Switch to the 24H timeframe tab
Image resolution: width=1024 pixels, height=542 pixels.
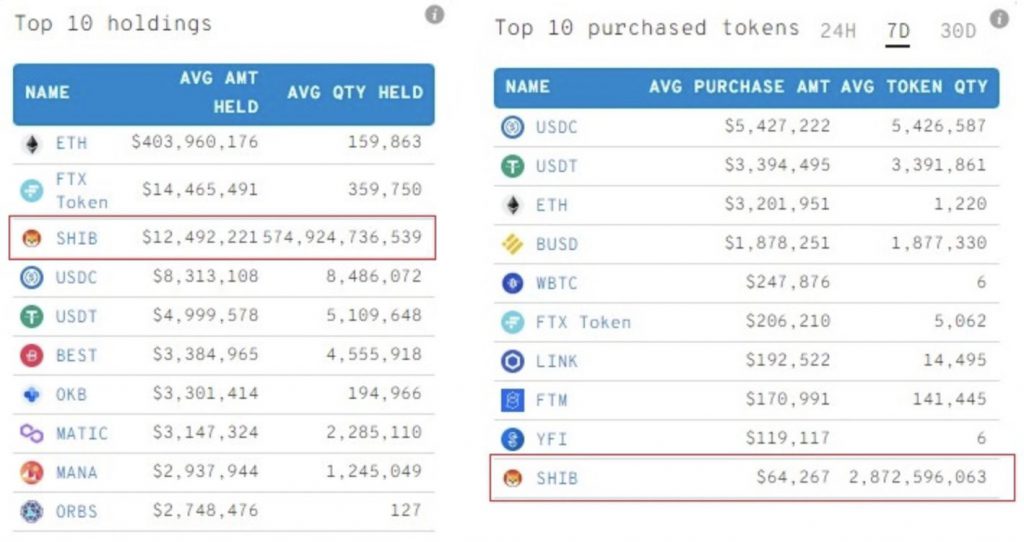click(x=838, y=31)
